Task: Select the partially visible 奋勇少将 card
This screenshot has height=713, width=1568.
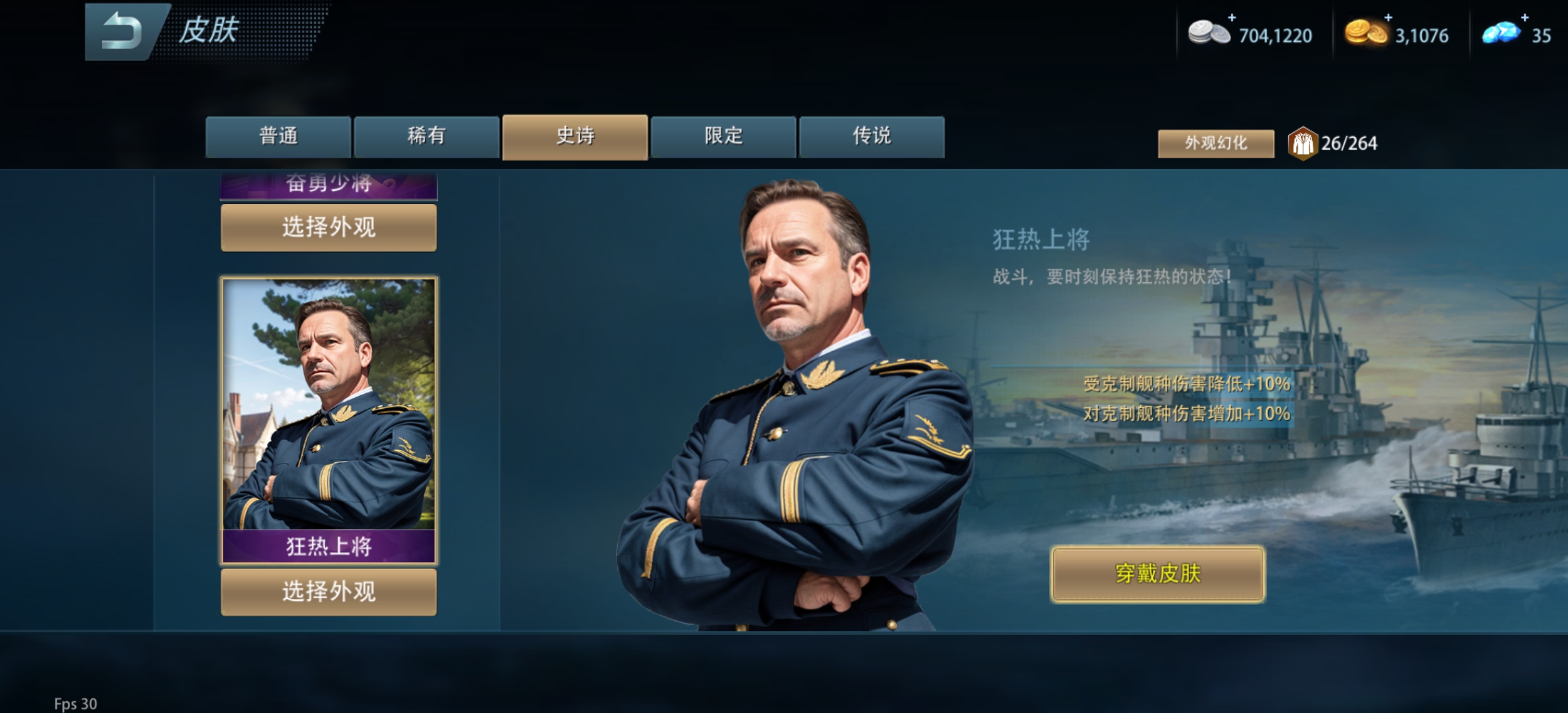Action: click(328, 186)
